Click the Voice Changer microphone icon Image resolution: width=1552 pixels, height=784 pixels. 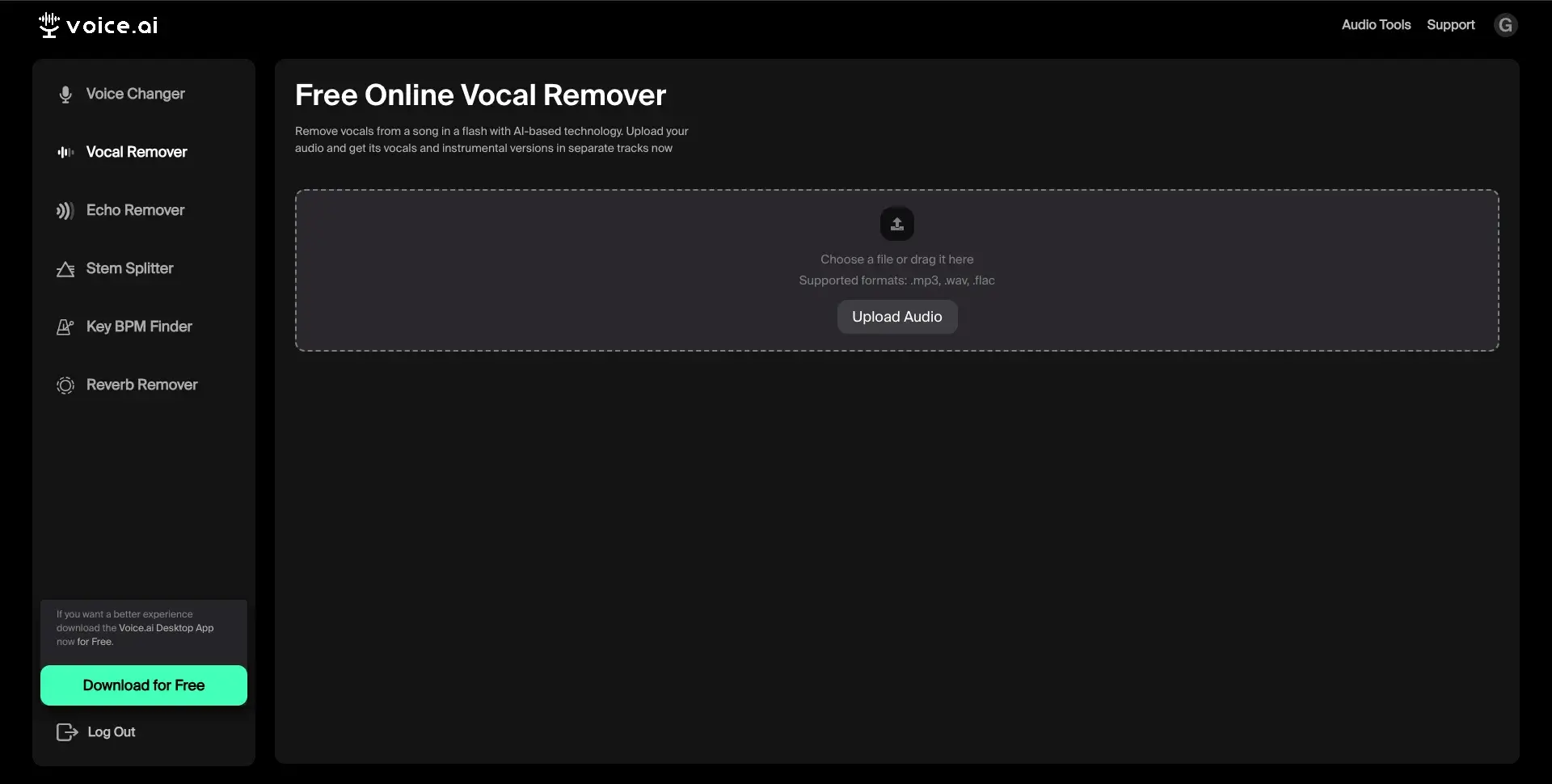click(x=65, y=95)
